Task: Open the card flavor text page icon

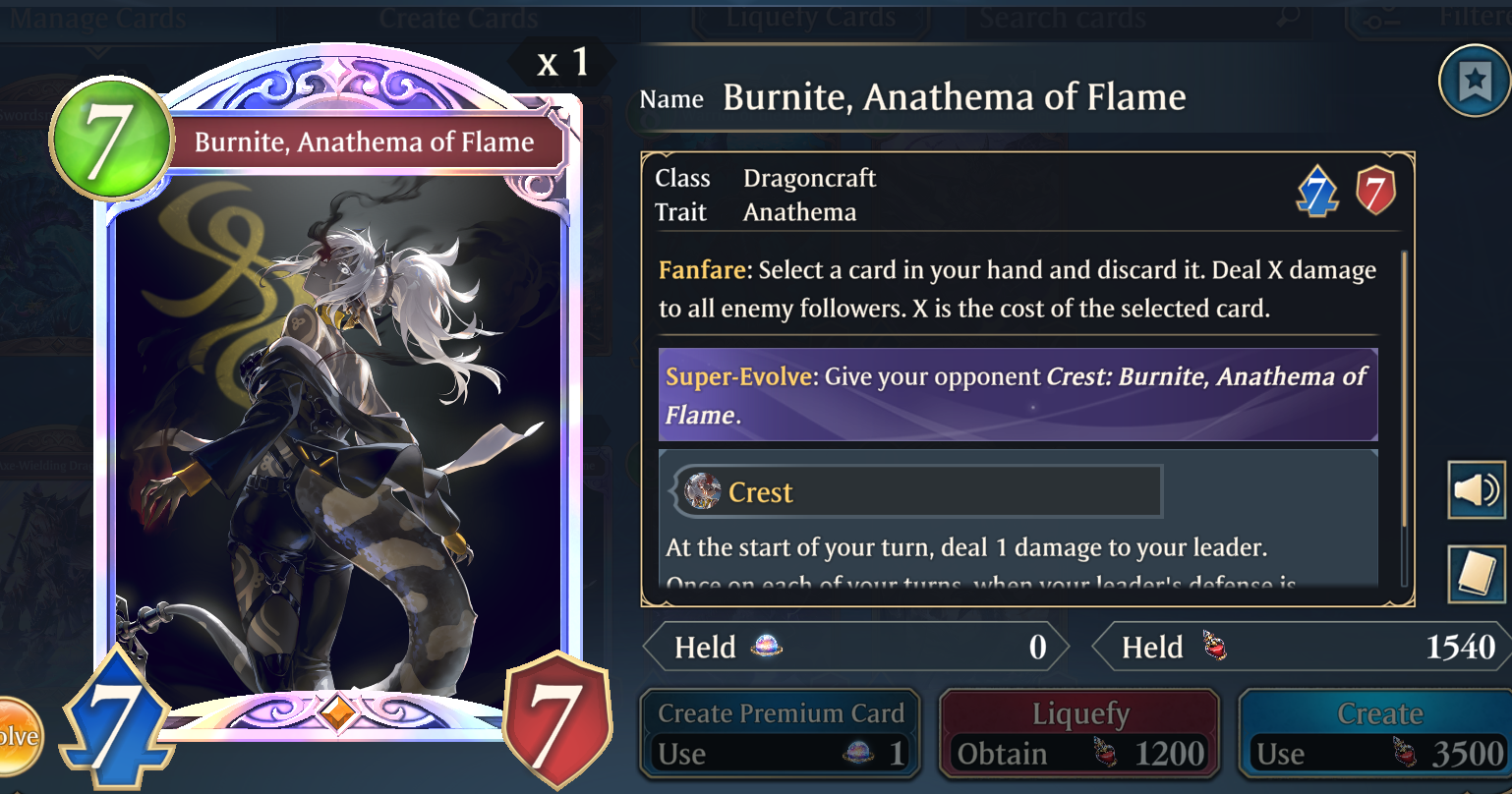Action: [1477, 574]
